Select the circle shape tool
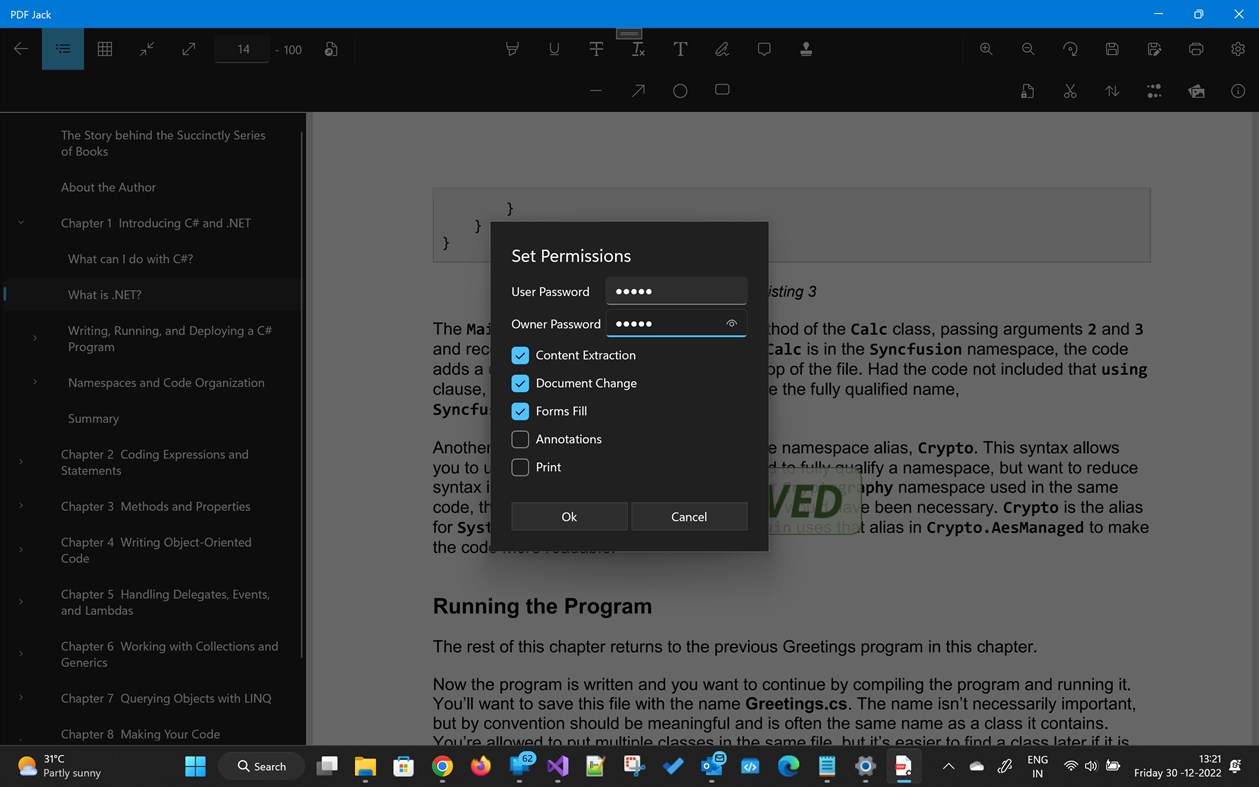1259x787 pixels. 679,90
